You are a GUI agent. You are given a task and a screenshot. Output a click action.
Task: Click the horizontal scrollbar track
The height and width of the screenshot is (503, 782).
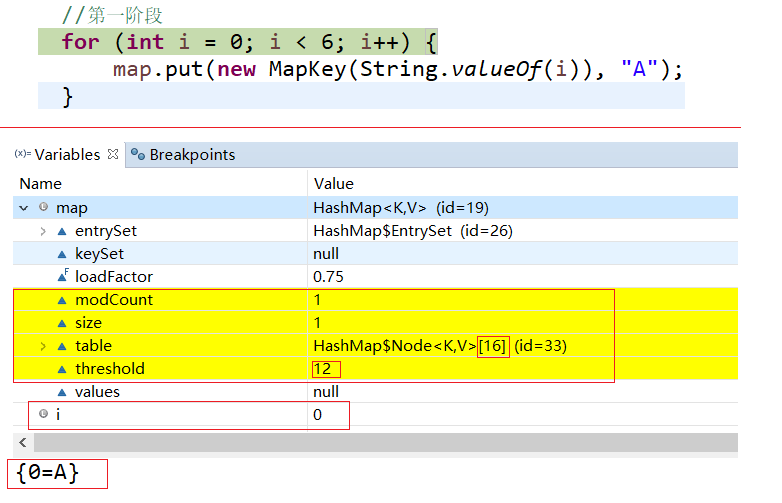(x=386, y=442)
